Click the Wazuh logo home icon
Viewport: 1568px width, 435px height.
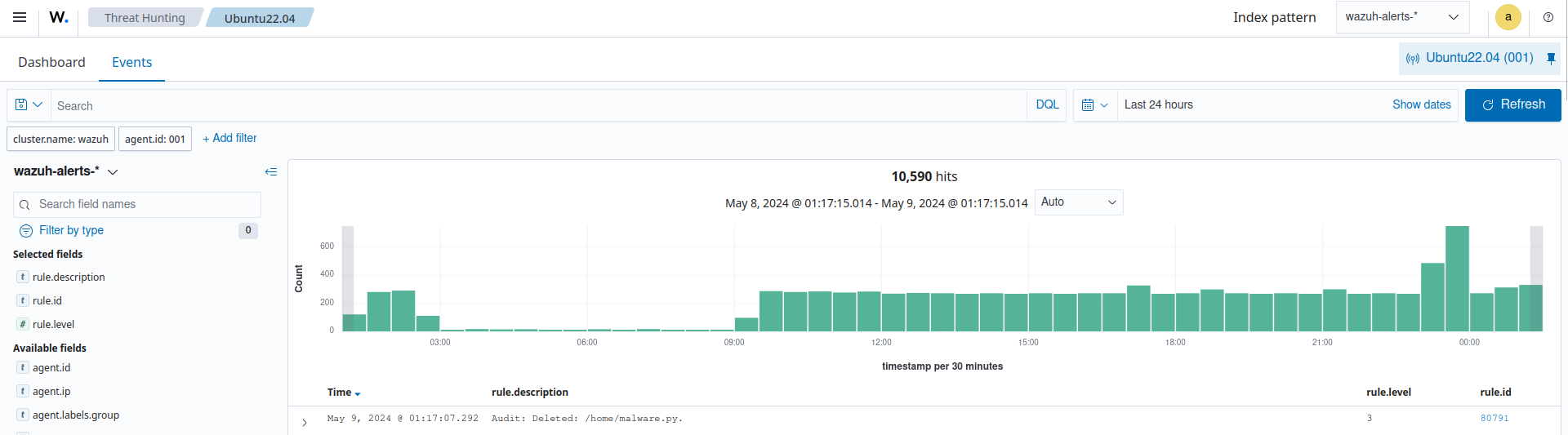[59, 17]
